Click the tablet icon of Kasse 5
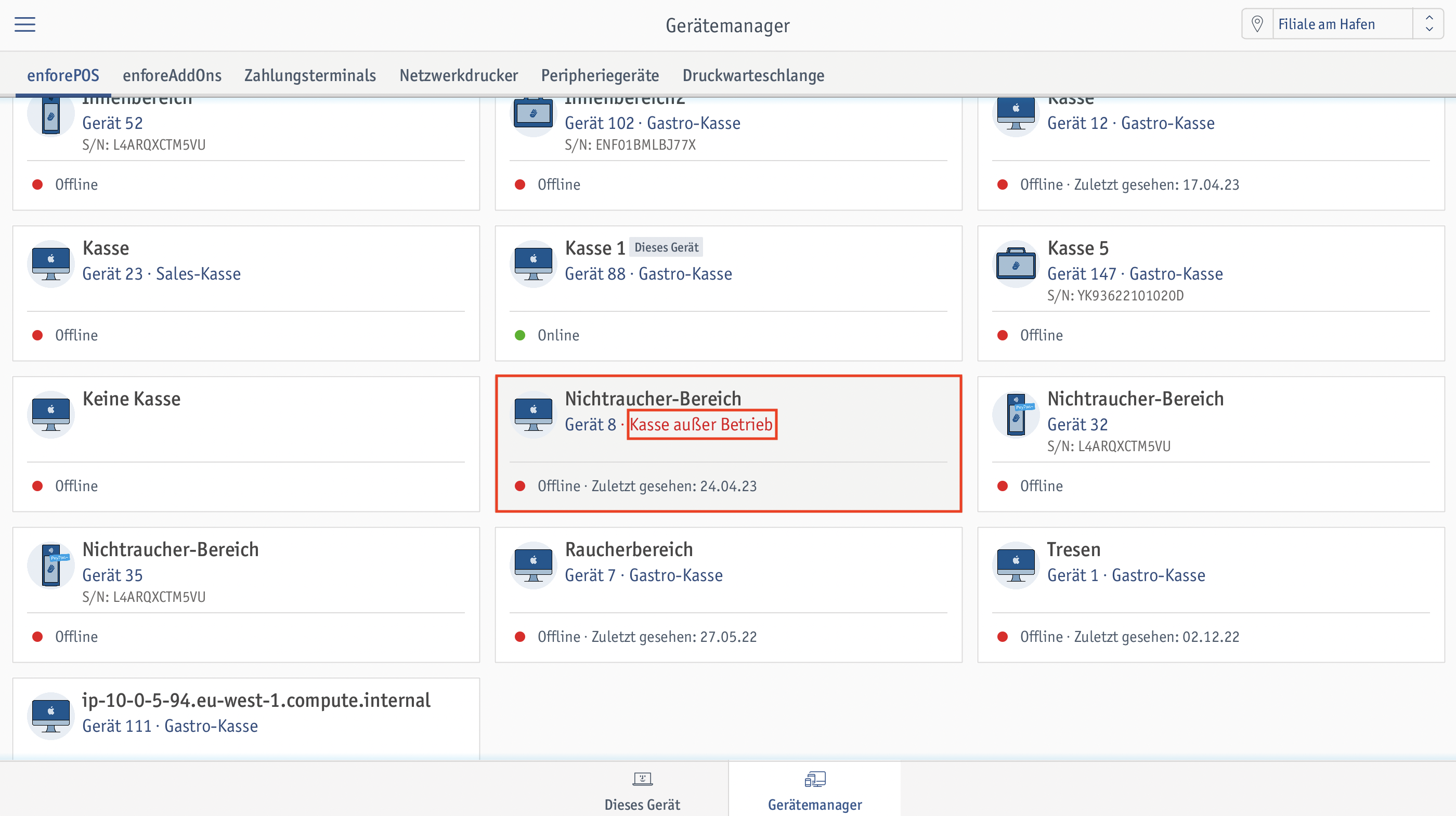The image size is (1456, 816). [x=1016, y=264]
